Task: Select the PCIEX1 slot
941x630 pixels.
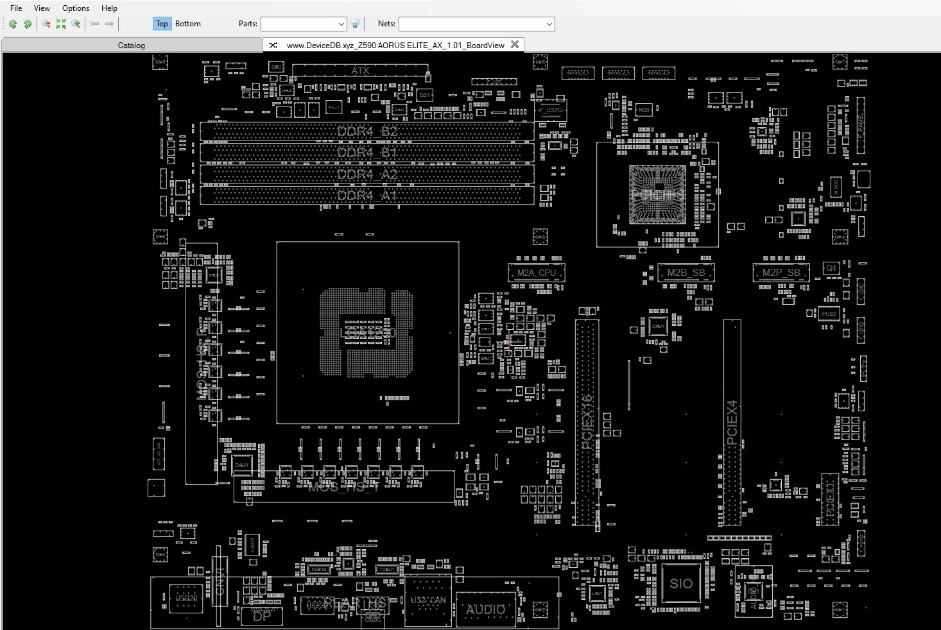Action: pos(830,498)
